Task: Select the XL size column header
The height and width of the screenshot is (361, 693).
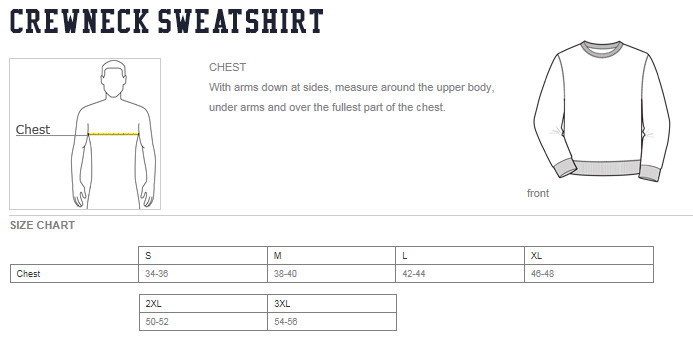Action: (589, 255)
